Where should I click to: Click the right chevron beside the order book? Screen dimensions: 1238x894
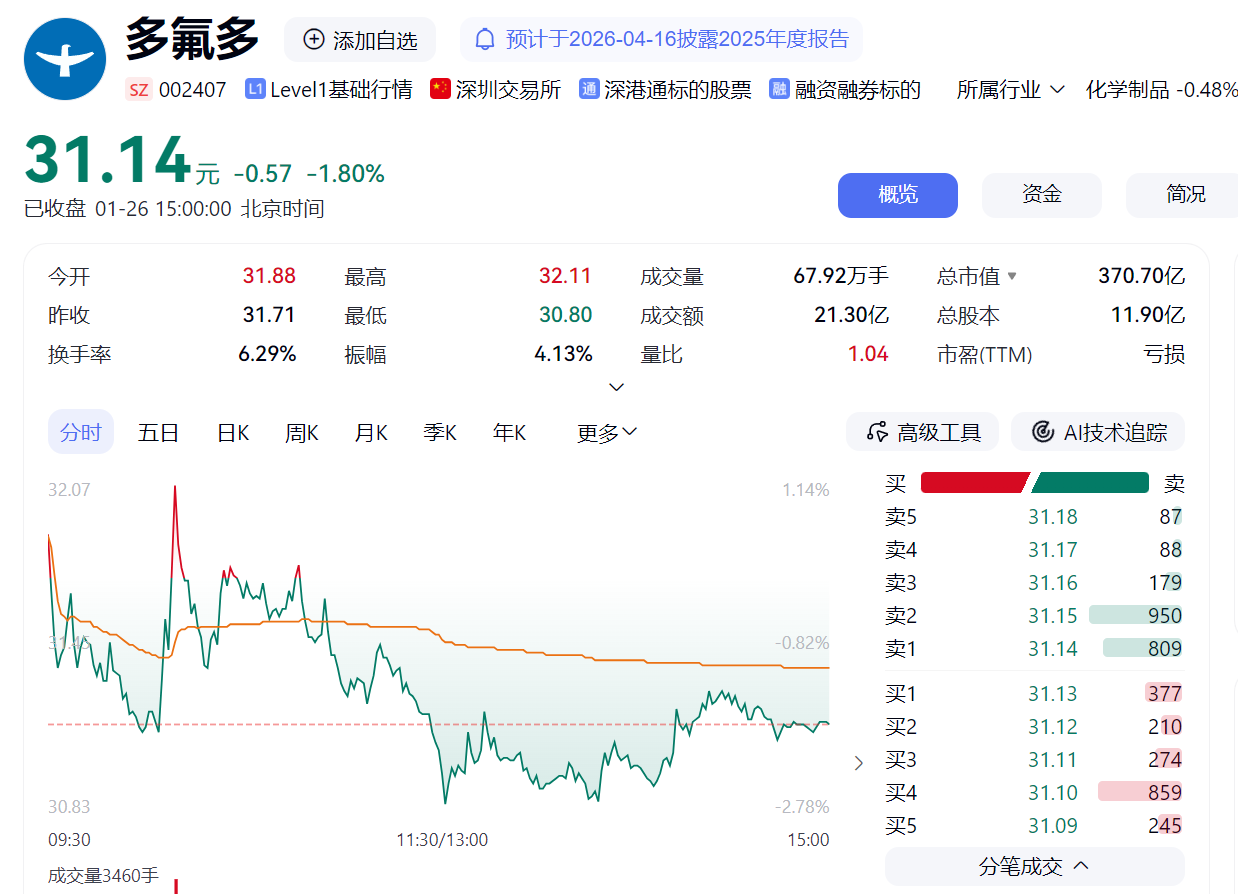click(859, 764)
